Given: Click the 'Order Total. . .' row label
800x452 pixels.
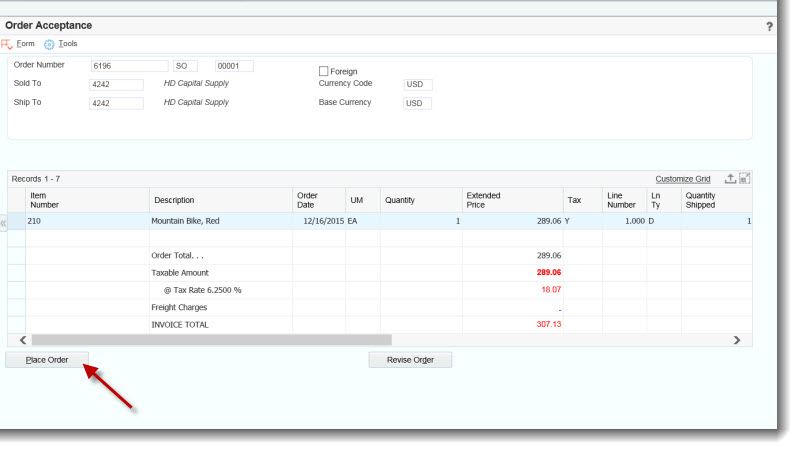Looking at the screenshot, I should point(177,255).
